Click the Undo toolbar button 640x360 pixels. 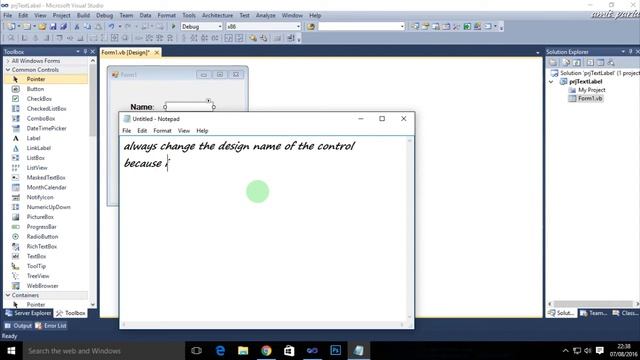[x=111, y=27]
